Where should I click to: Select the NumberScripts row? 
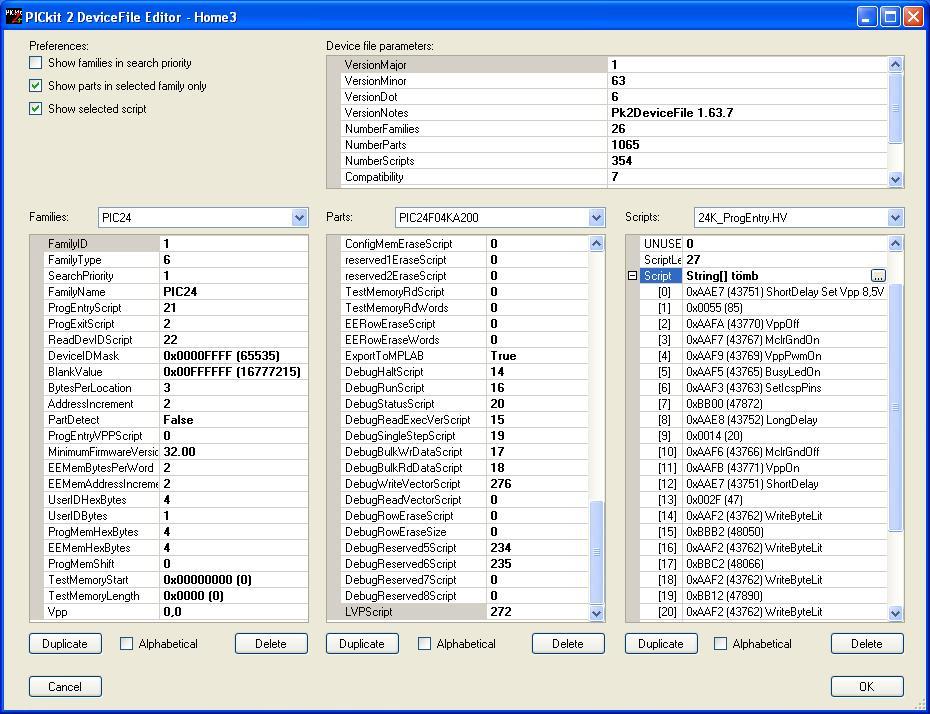(x=614, y=161)
